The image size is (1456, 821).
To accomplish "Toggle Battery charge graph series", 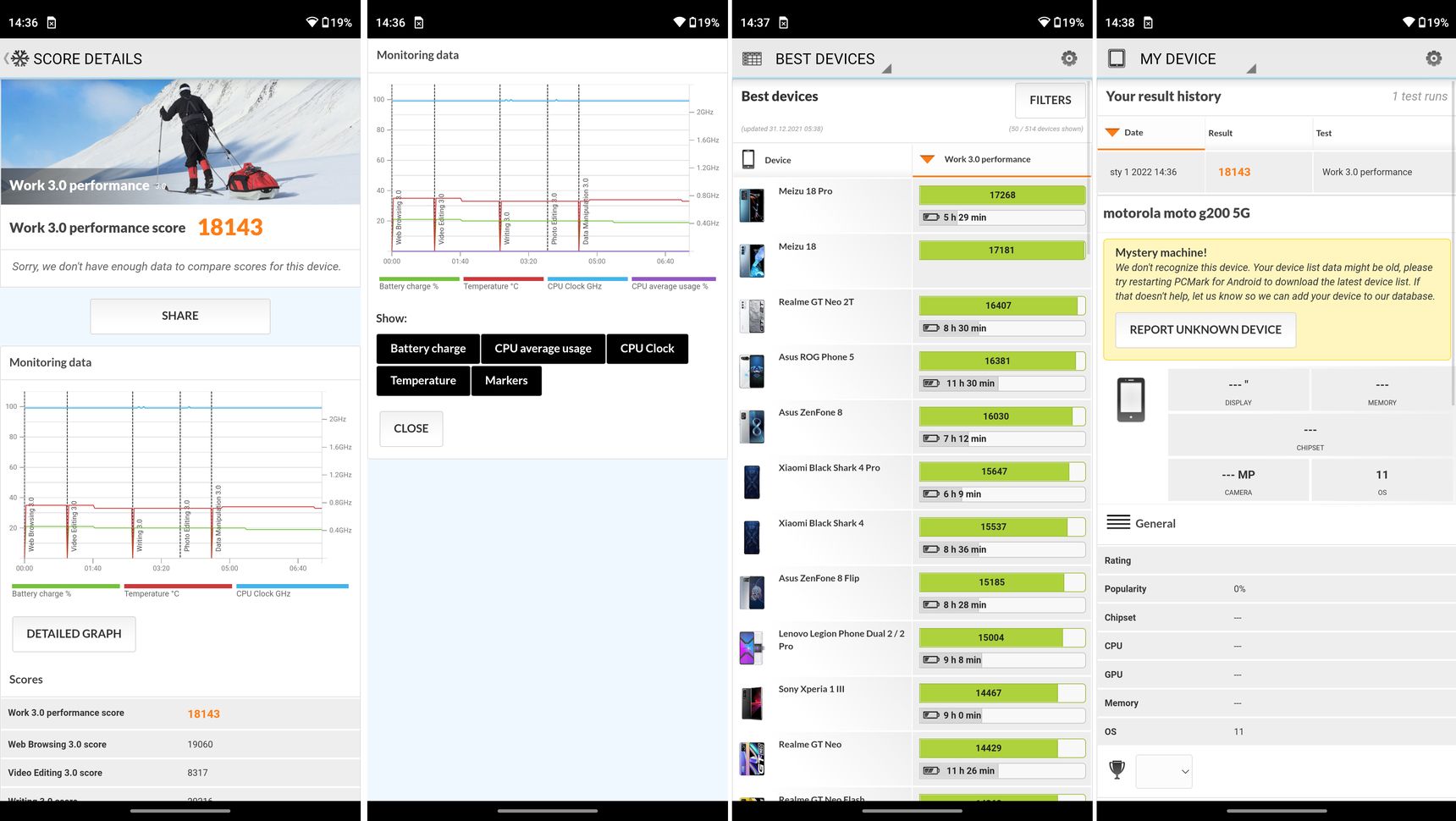I will coord(428,349).
